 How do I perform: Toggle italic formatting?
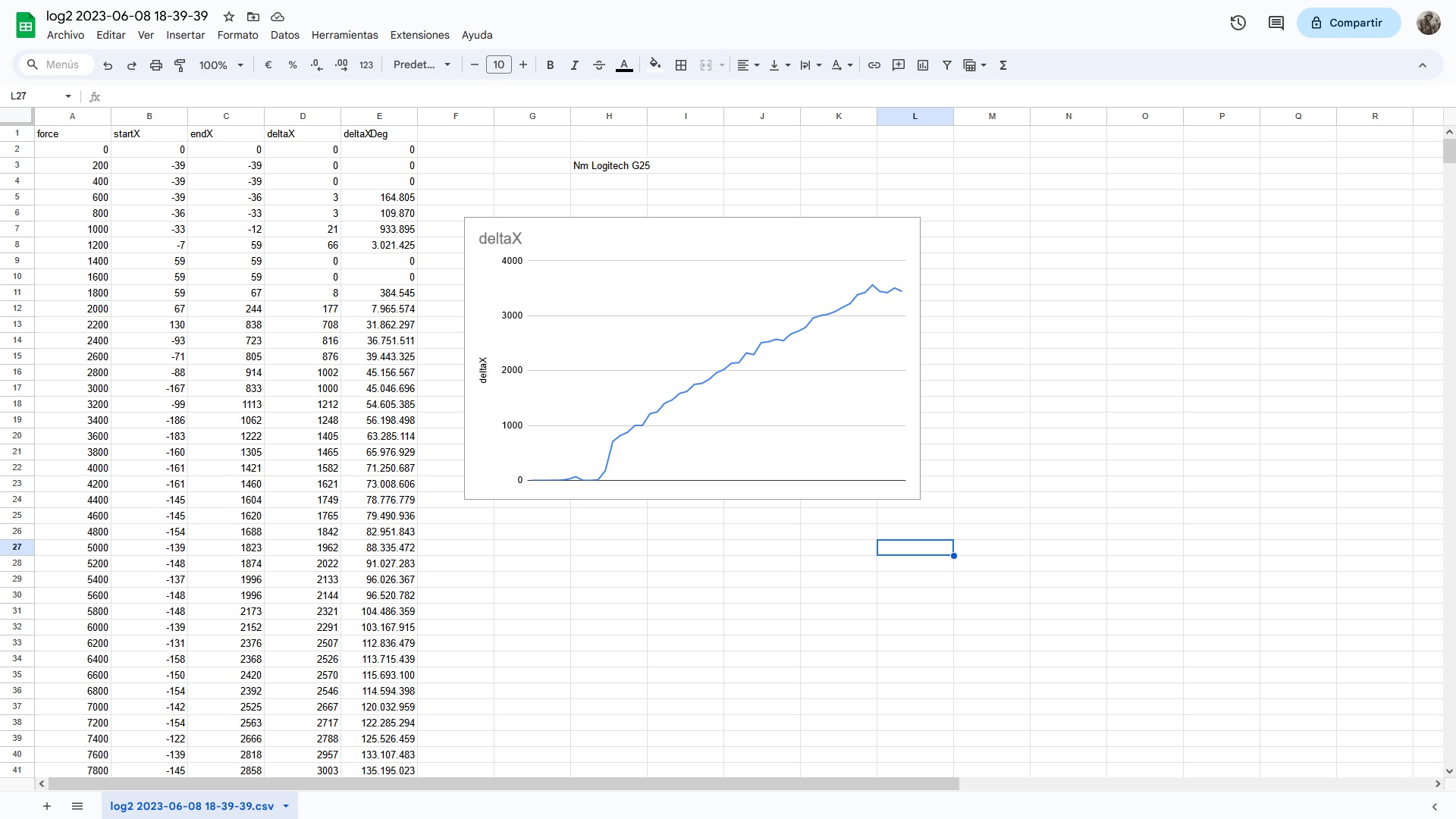click(575, 65)
